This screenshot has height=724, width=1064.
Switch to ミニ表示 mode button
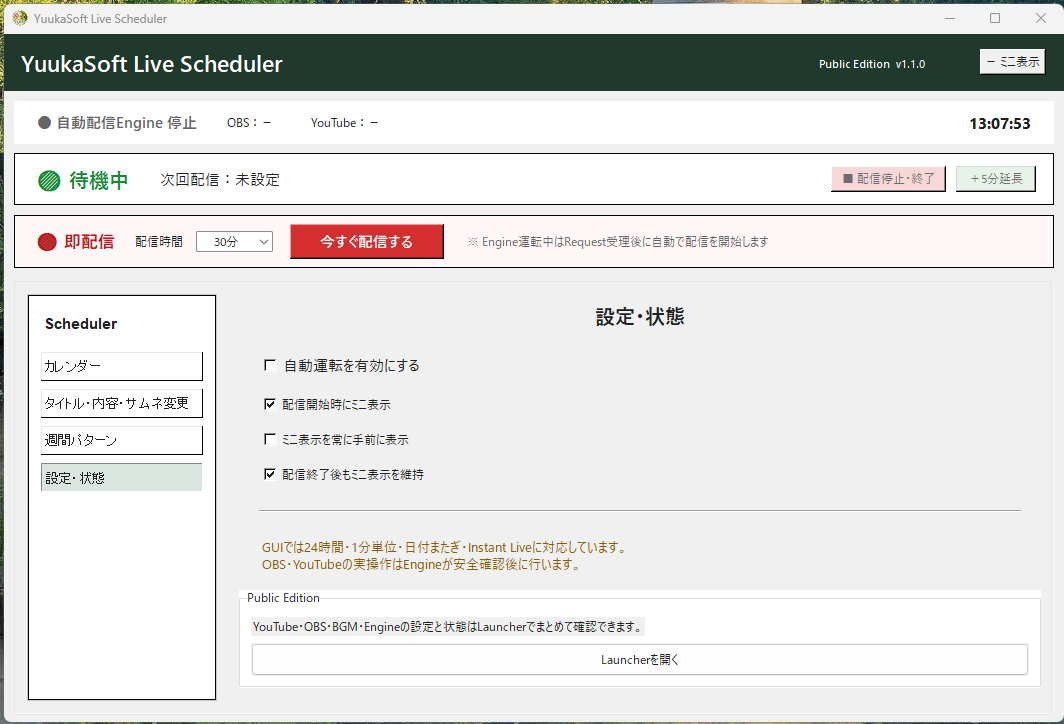[x=1012, y=62]
